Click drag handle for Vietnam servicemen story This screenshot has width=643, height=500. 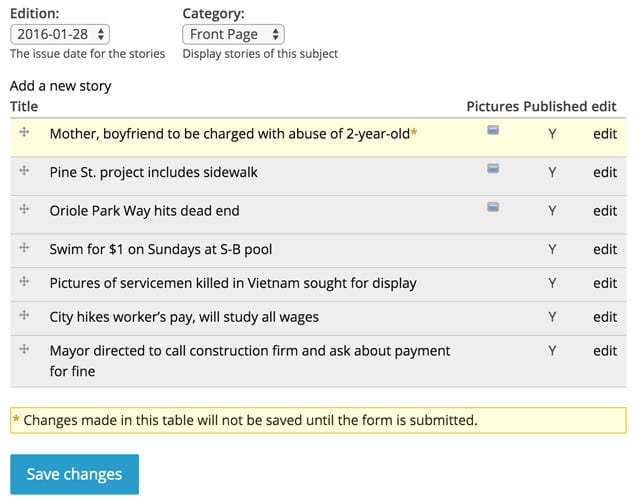(24, 281)
